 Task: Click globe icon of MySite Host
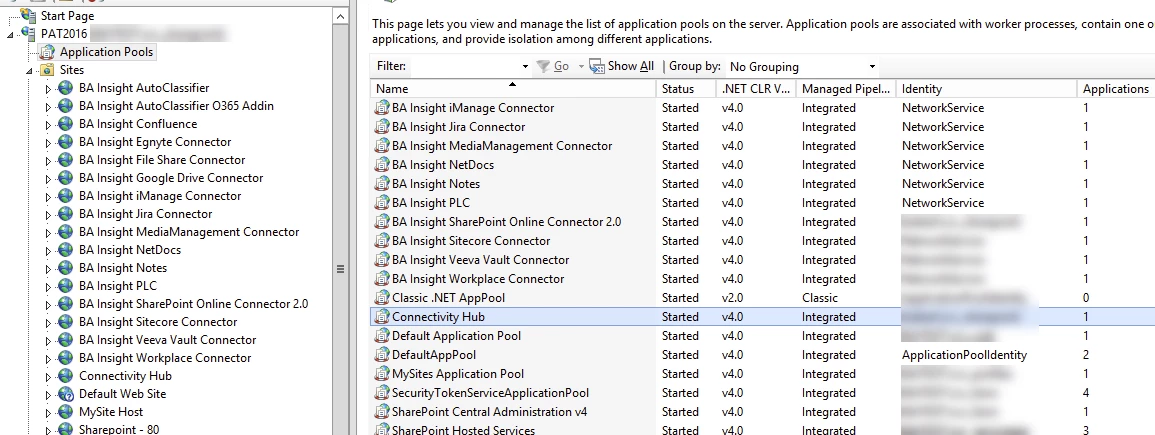66,412
